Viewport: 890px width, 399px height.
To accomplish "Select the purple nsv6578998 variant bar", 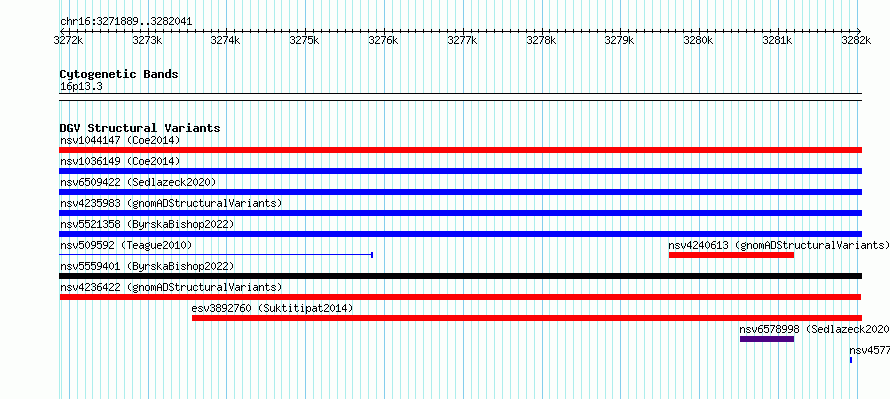I will [x=767, y=339].
